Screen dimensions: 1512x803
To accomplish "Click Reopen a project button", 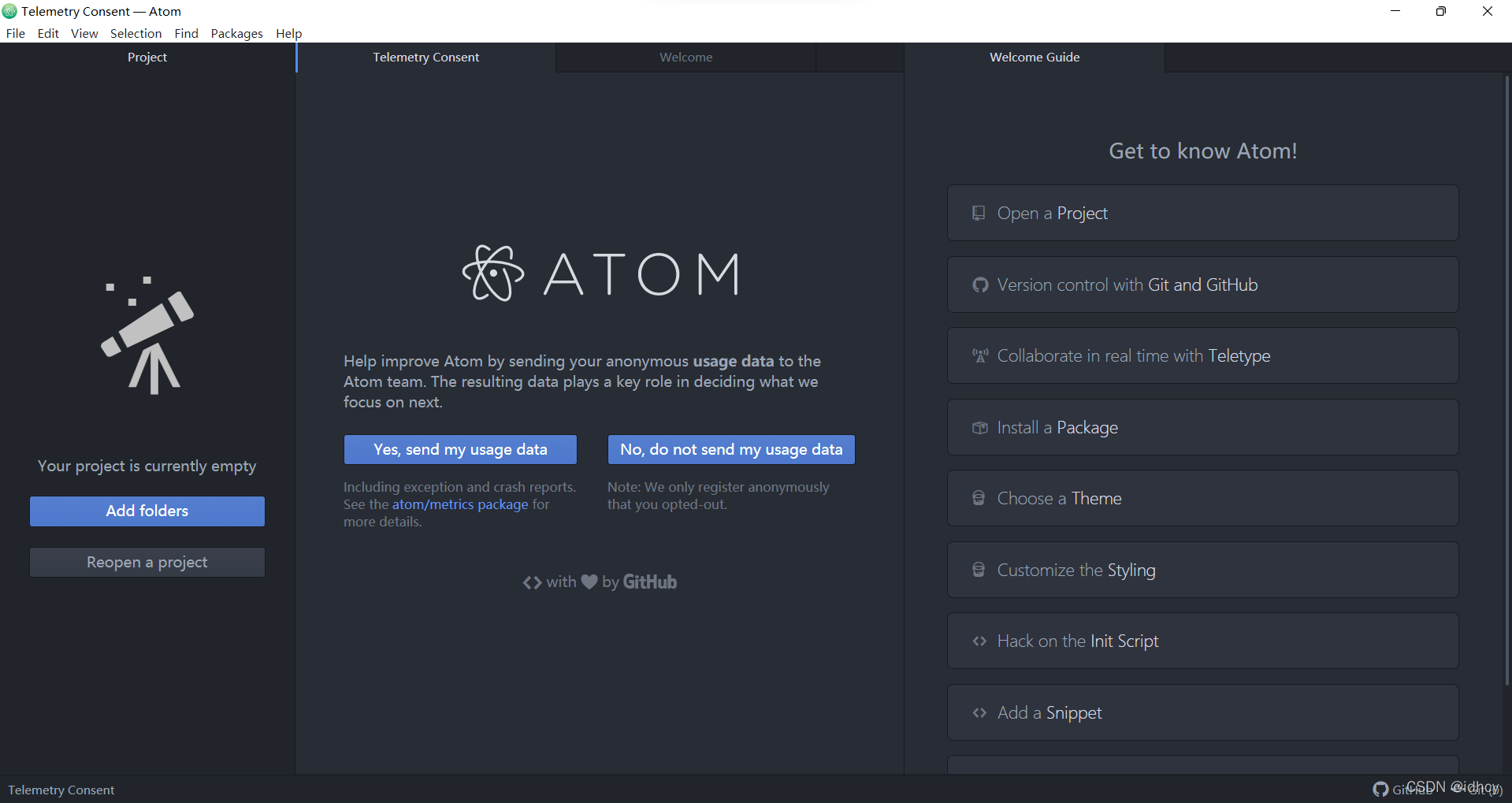I will click(x=147, y=562).
